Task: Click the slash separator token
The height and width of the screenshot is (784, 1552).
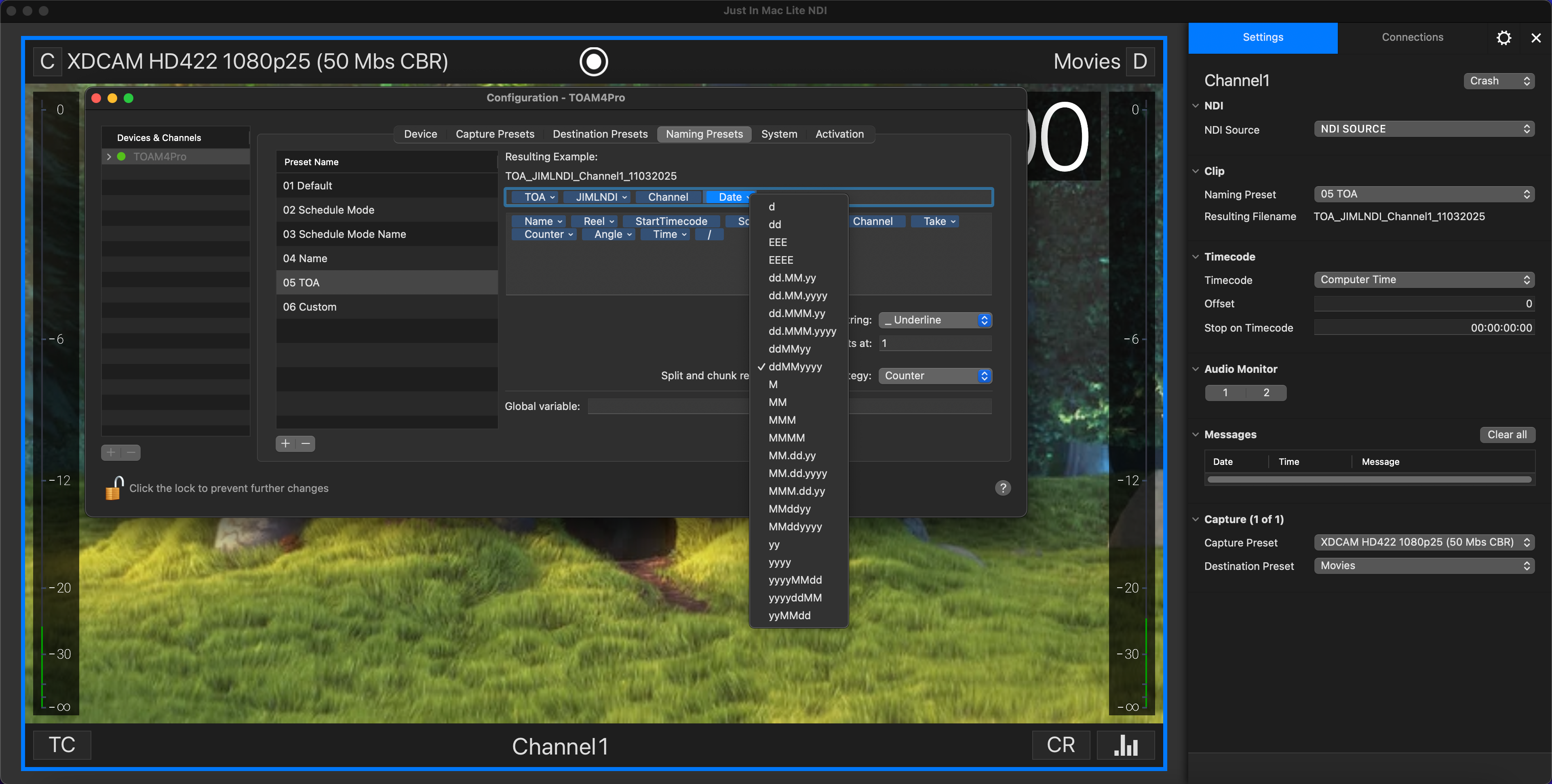Action: 709,234
